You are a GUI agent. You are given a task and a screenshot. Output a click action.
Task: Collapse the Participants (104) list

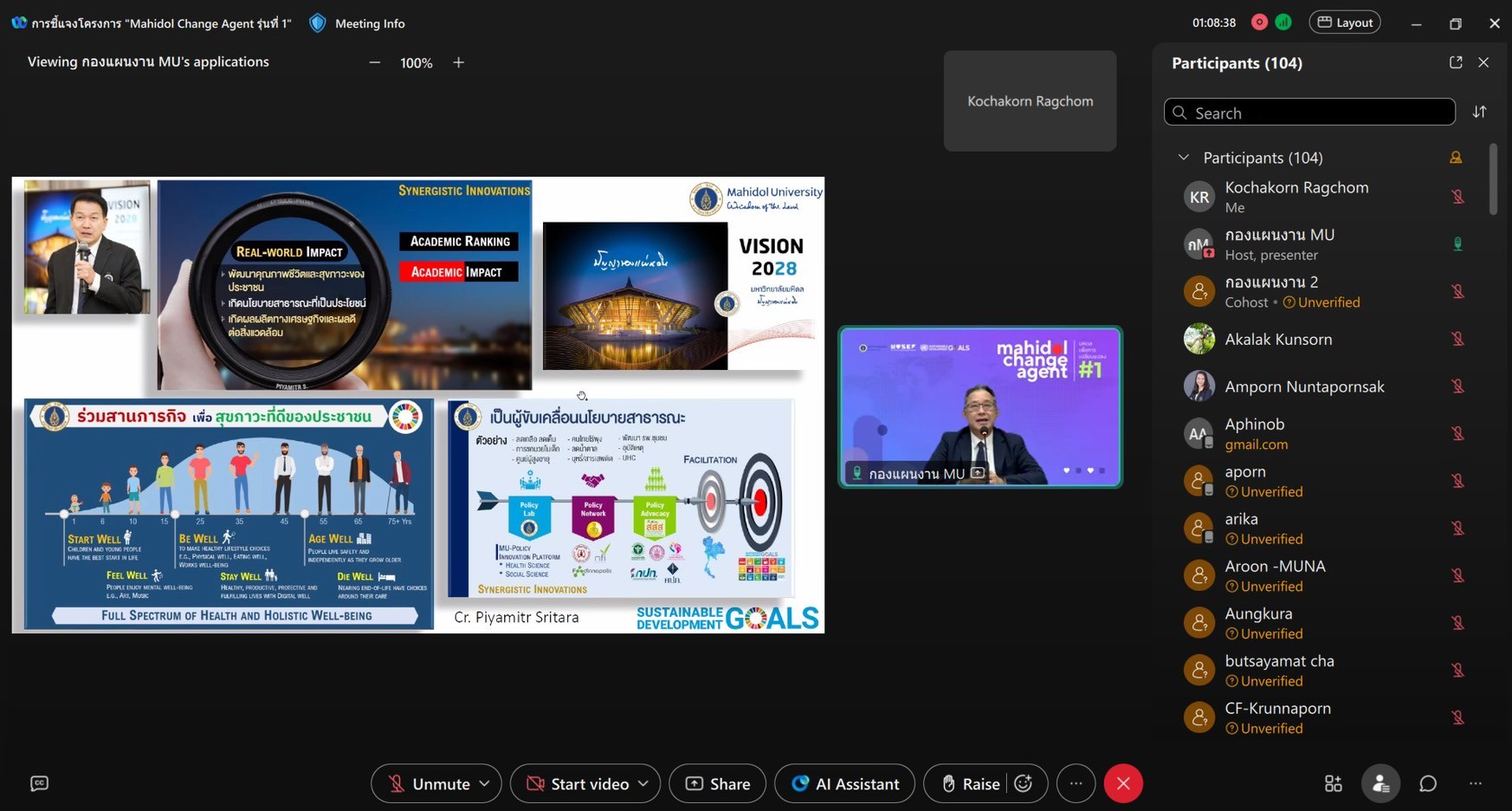point(1184,158)
